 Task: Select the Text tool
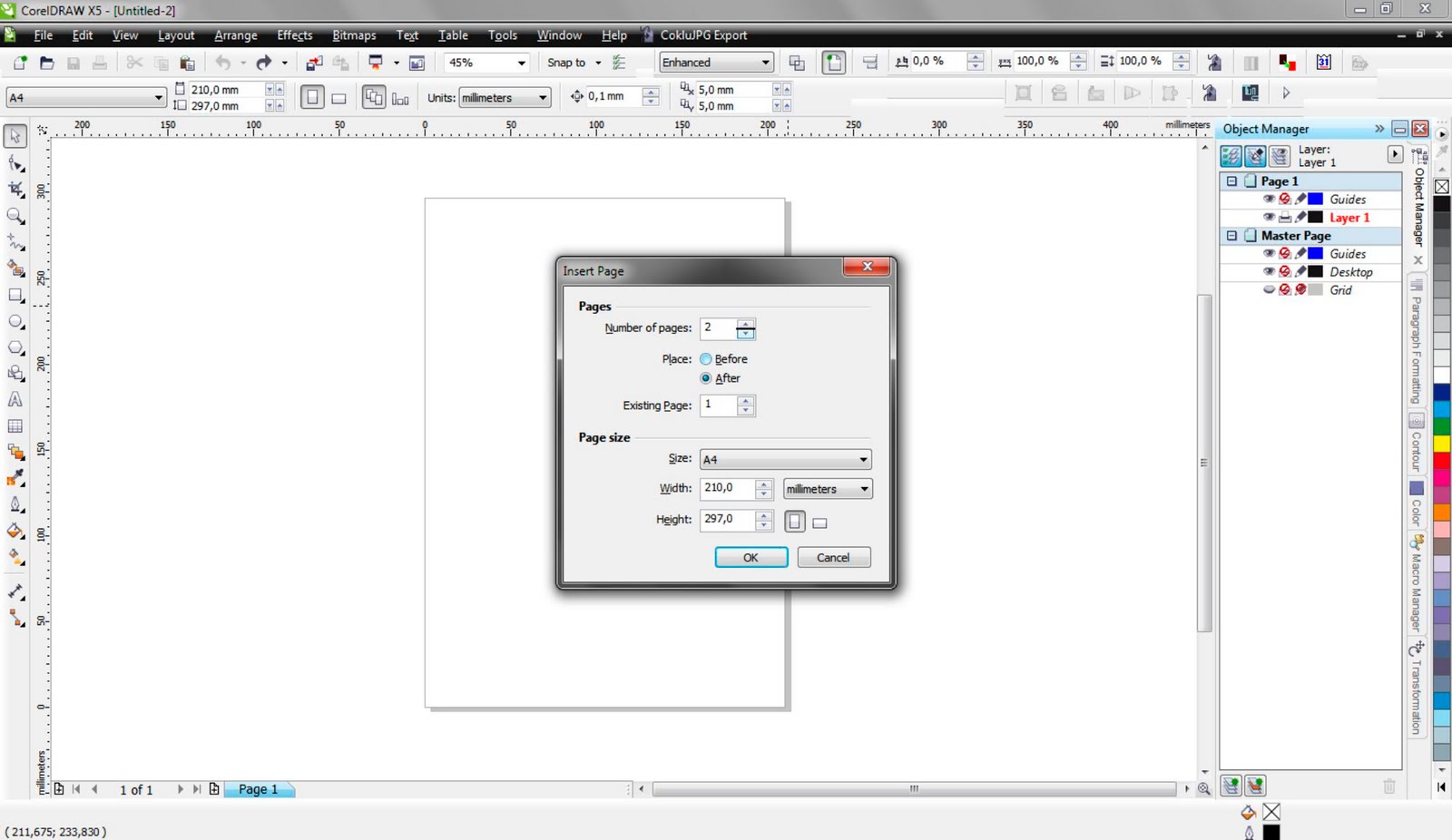pos(15,399)
